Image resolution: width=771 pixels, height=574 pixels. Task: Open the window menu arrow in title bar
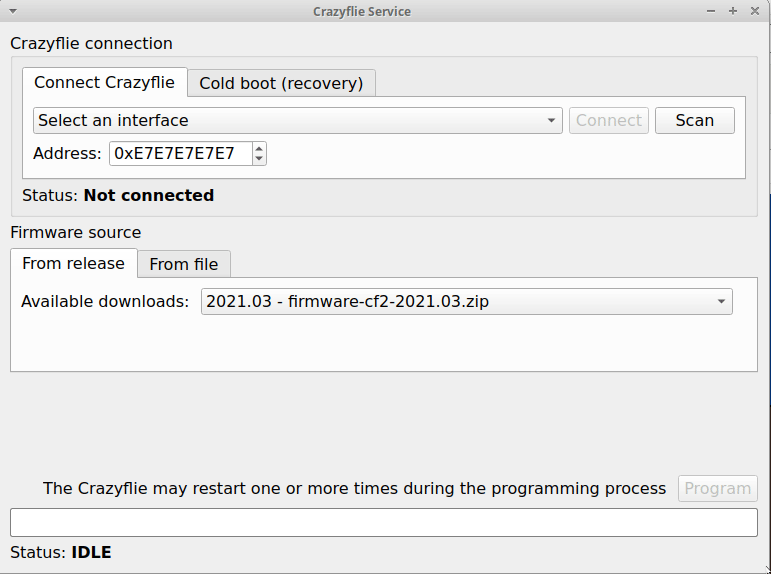pos(12,11)
